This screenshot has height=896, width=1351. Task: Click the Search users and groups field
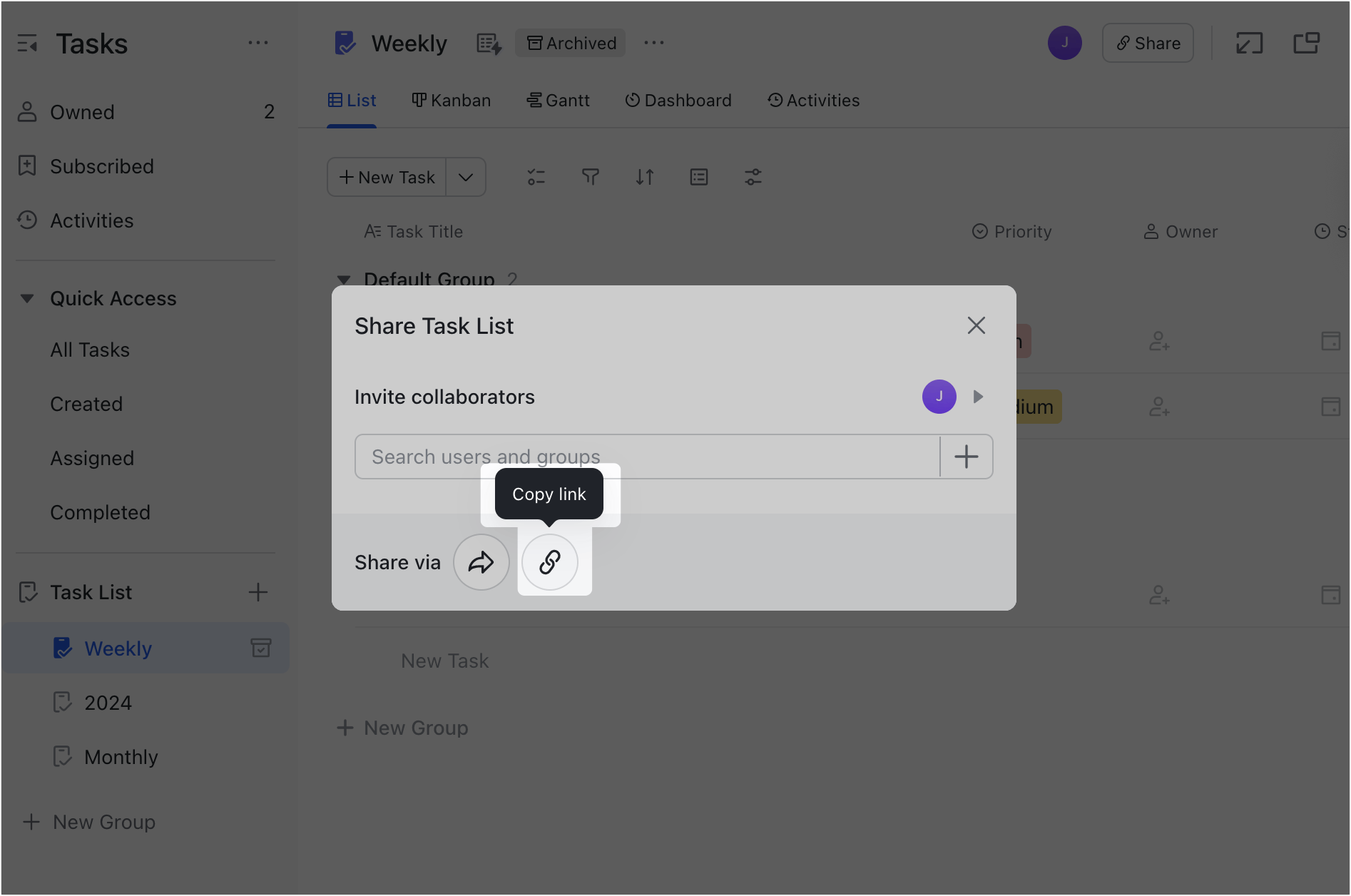click(x=647, y=457)
